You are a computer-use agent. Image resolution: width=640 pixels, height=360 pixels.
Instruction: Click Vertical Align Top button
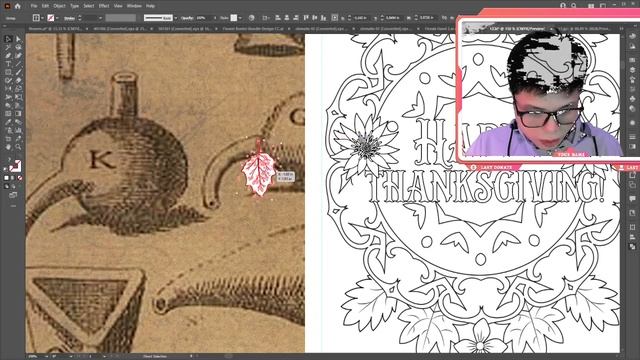tap(306, 18)
